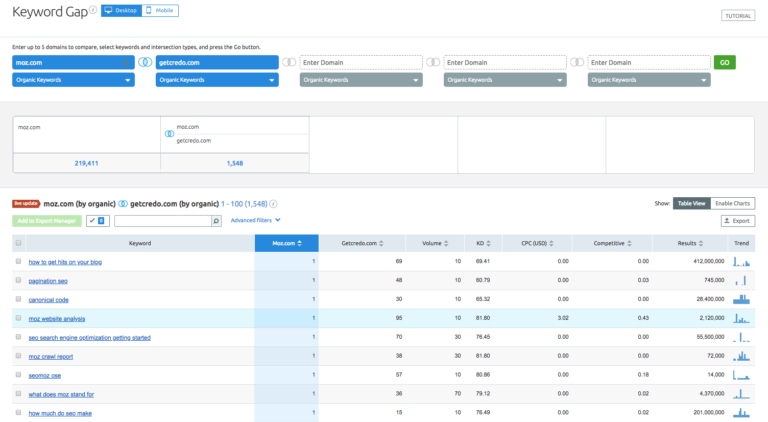This screenshot has width=768, height=422.
Task: Check the box for canonical code
Action: pyautogui.click(x=19, y=299)
